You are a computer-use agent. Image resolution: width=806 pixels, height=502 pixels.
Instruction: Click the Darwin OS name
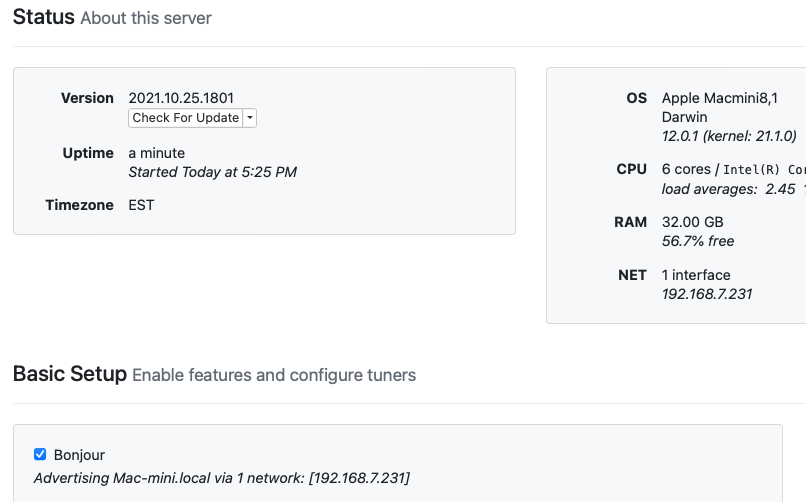685,117
